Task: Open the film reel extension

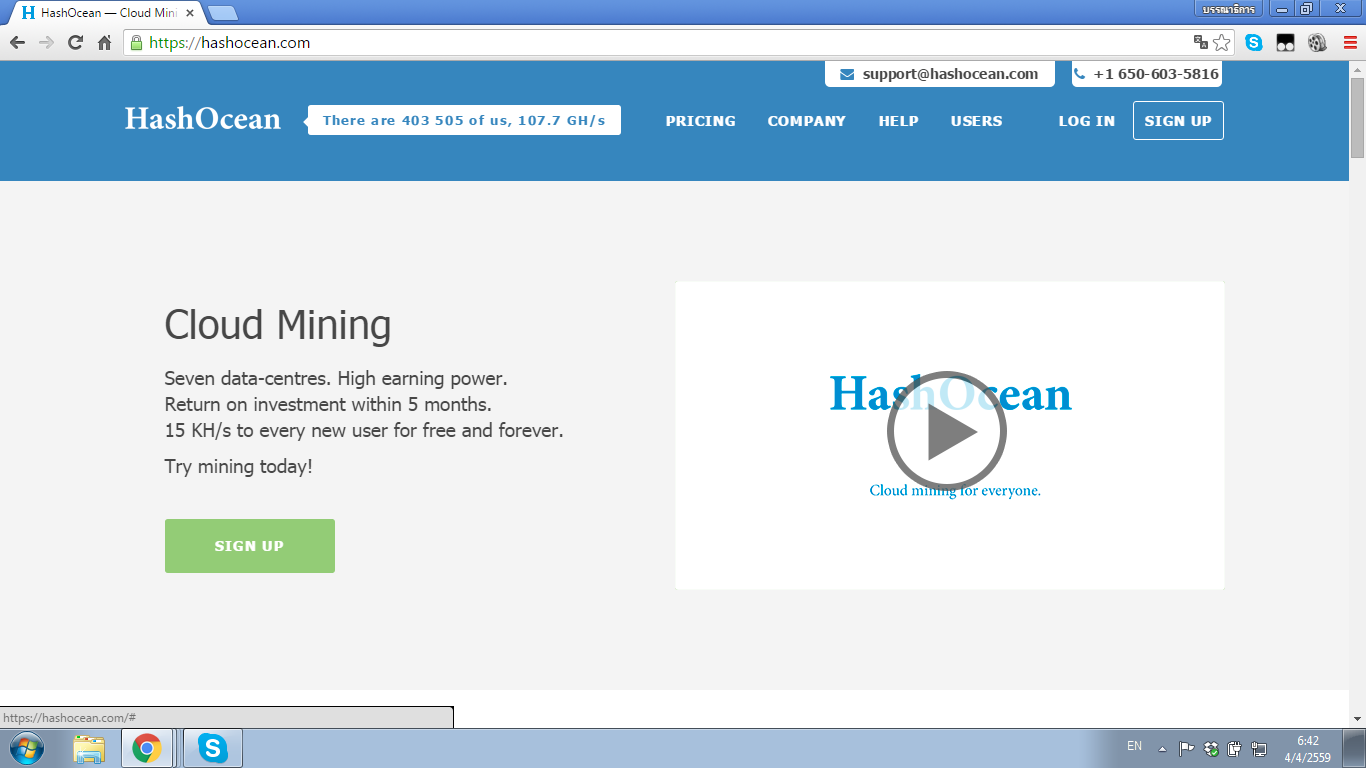Action: (1317, 43)
